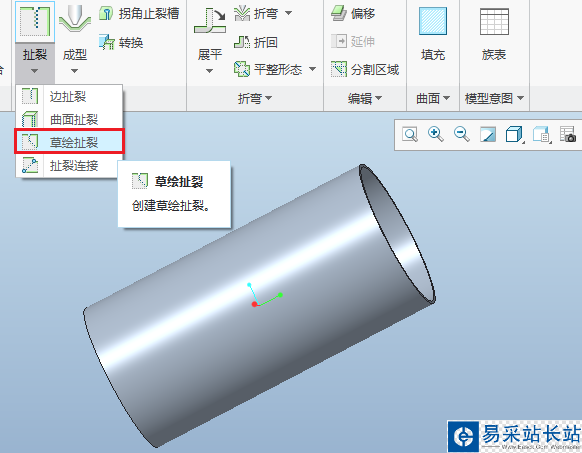Select the 拐角止裂槽 corner relief tool
Screen dimensions: 582x453
pos(139,14)
